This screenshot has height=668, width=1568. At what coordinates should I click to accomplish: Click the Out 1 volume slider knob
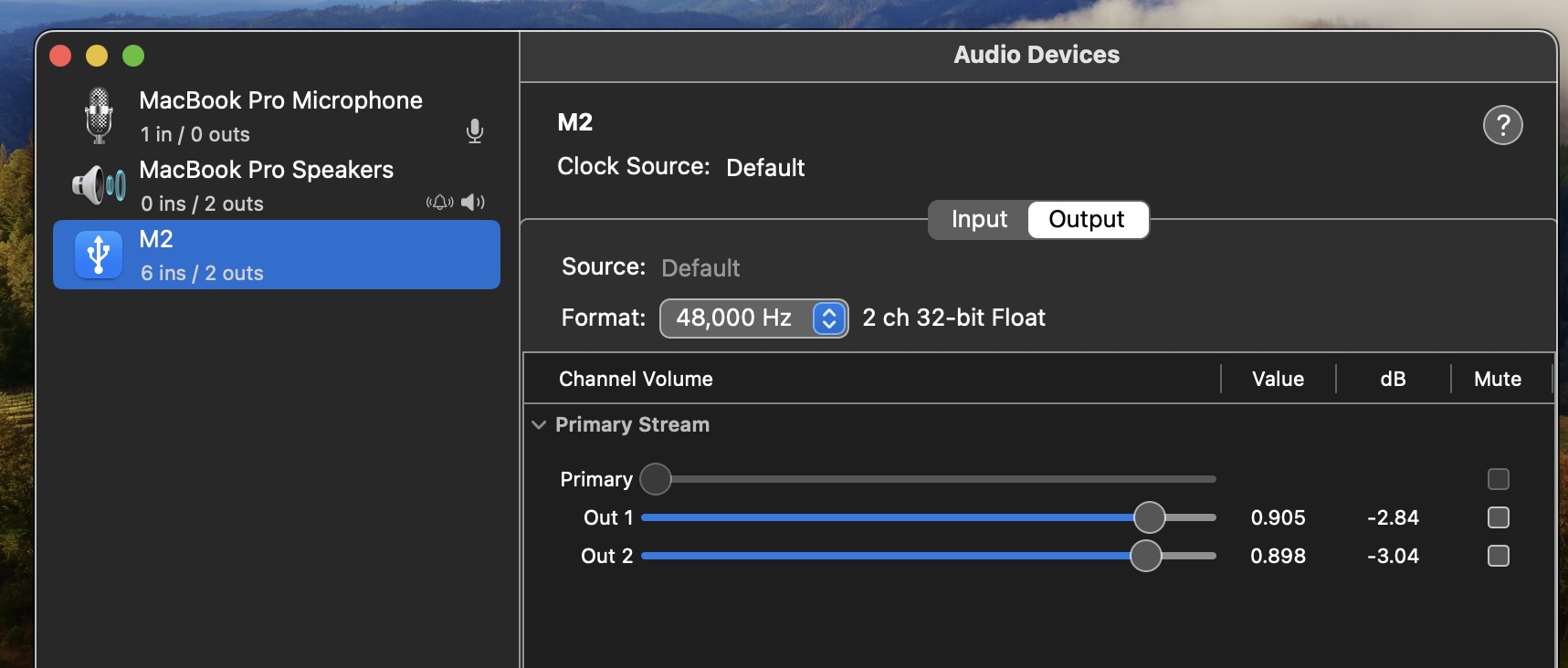coord(1150,517)
